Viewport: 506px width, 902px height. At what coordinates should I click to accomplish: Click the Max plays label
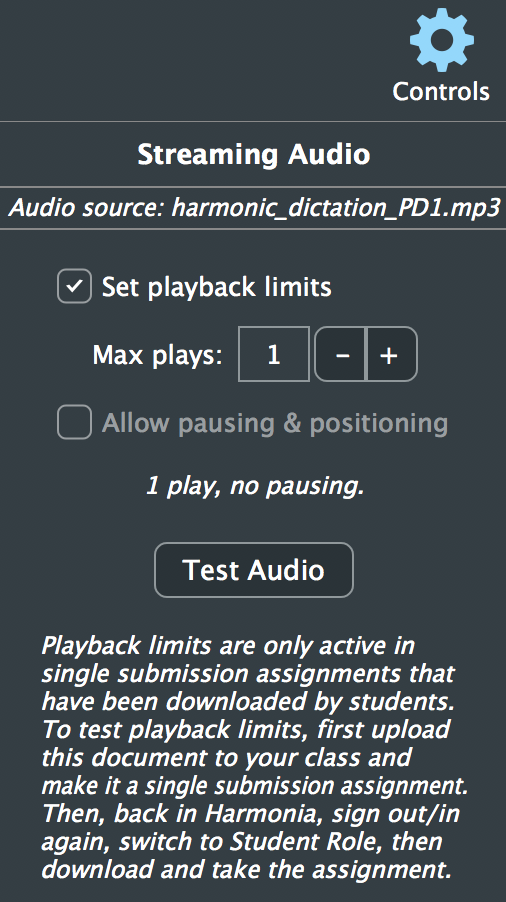[x=158, y=355]
